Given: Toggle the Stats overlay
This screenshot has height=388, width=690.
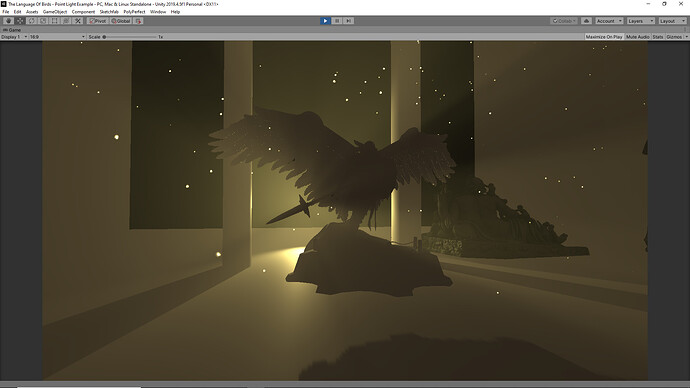Looking at the screenshot, I should (658, 37).
